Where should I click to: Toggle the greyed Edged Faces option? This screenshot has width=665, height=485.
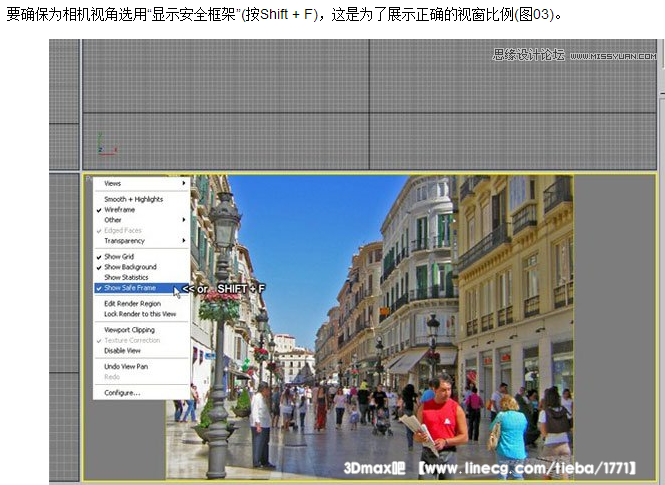point(141,230)
